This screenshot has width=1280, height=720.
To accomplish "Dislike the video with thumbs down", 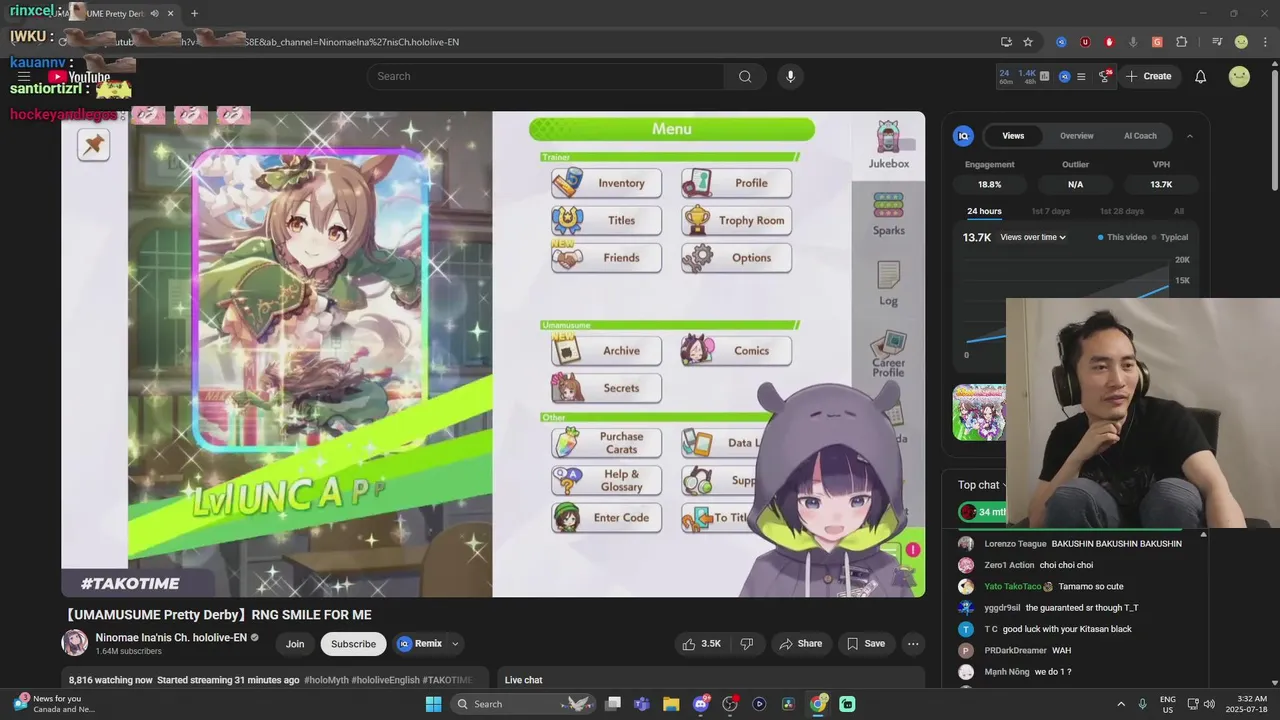I will pos(746,644).
